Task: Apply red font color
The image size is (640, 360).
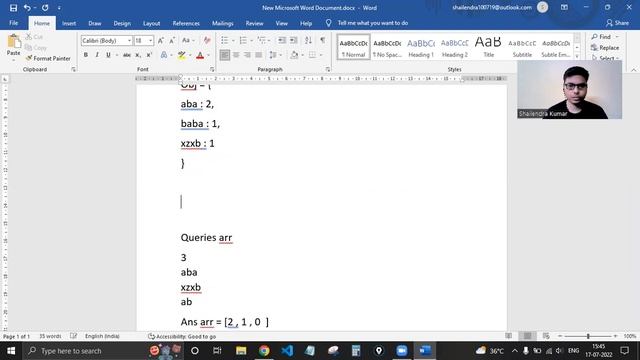Action: pos(200,55)
